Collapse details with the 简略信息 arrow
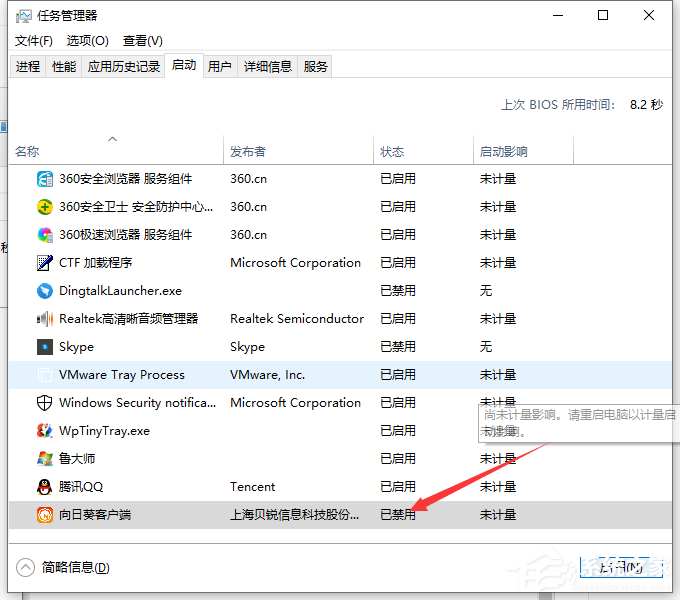 tap(25, 567)
